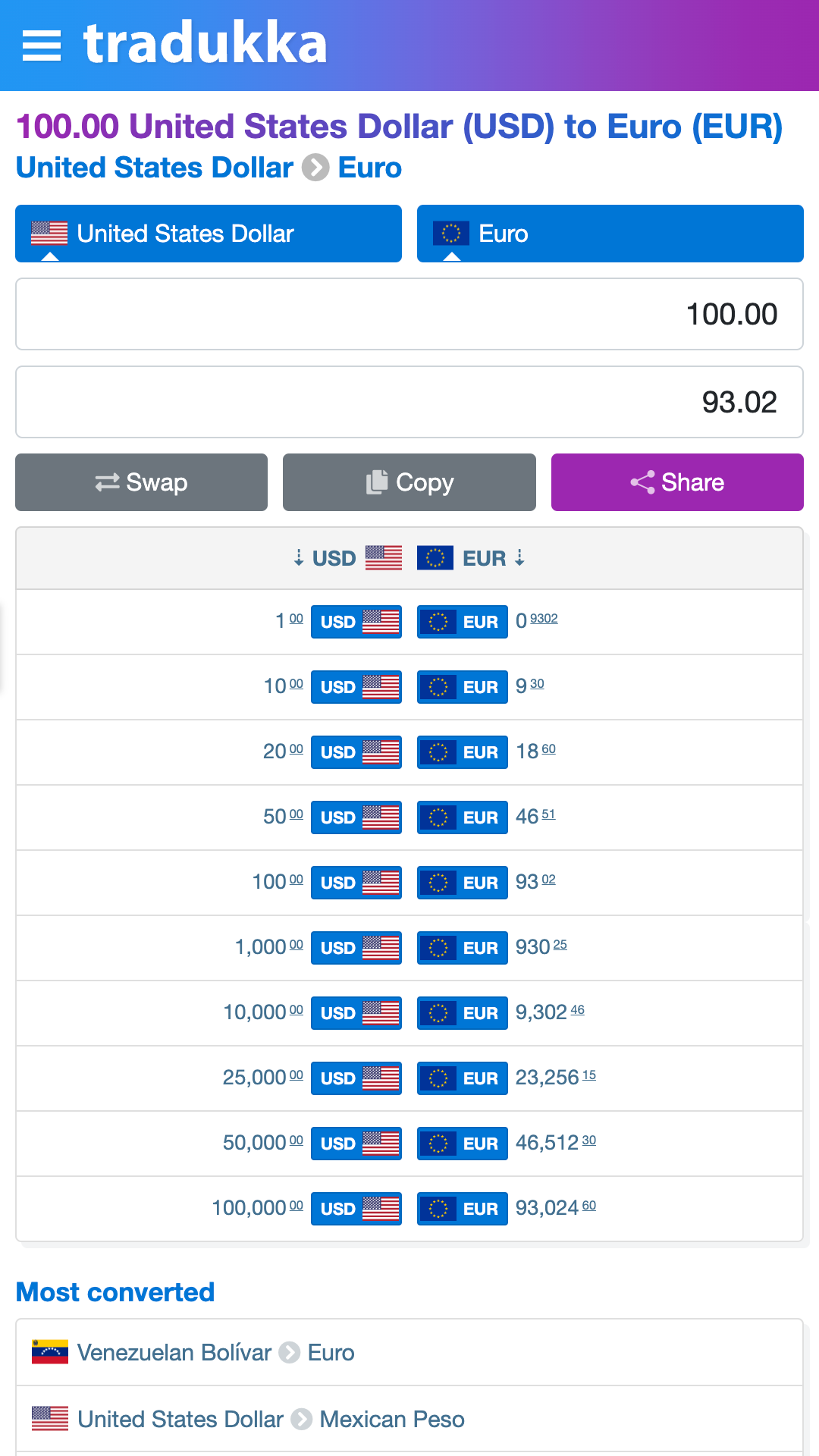The height and width of the screenshot is (1456, 819).
Task: Click the EU flag in table header
Action: click(435, 558)
